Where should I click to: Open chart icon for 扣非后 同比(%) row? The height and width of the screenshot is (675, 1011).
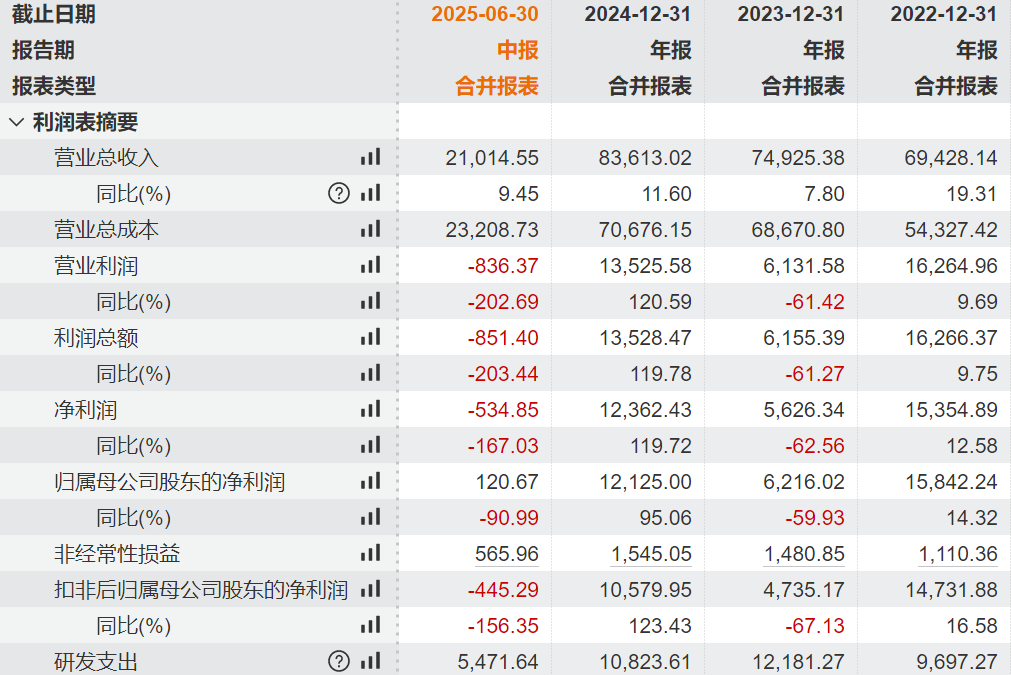[371, 625]
